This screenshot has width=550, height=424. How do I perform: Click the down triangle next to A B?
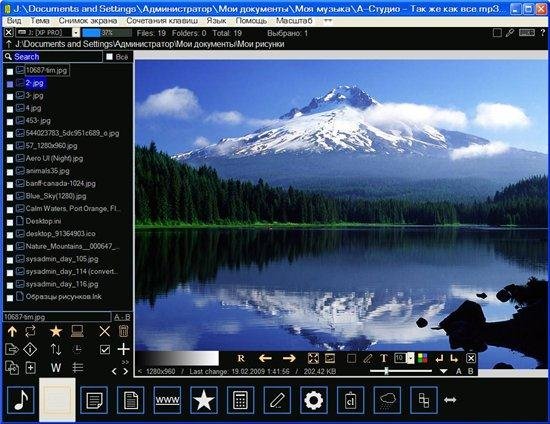pos(443,371)
